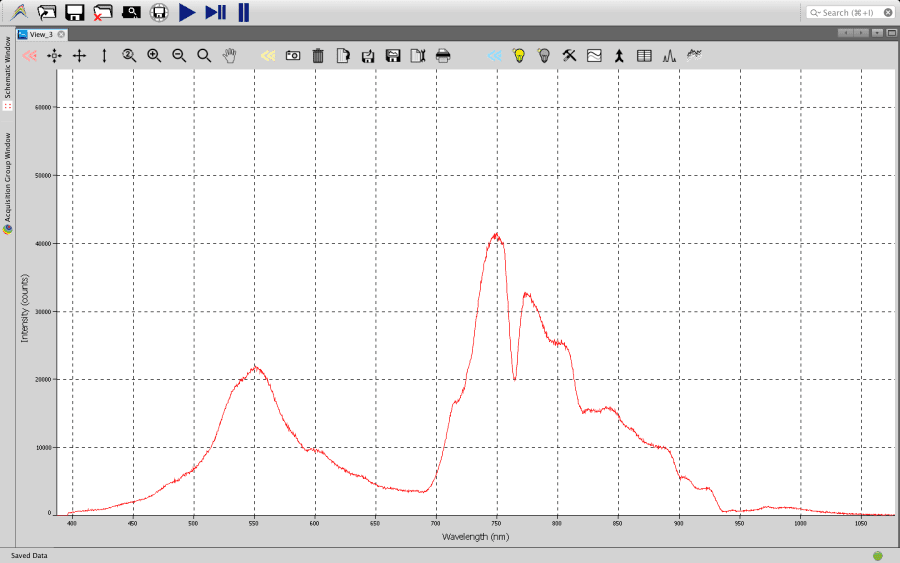Click the Wavelength (nm) axis label
The height and width of the screenshot is (563, 900).
(475, 537)
